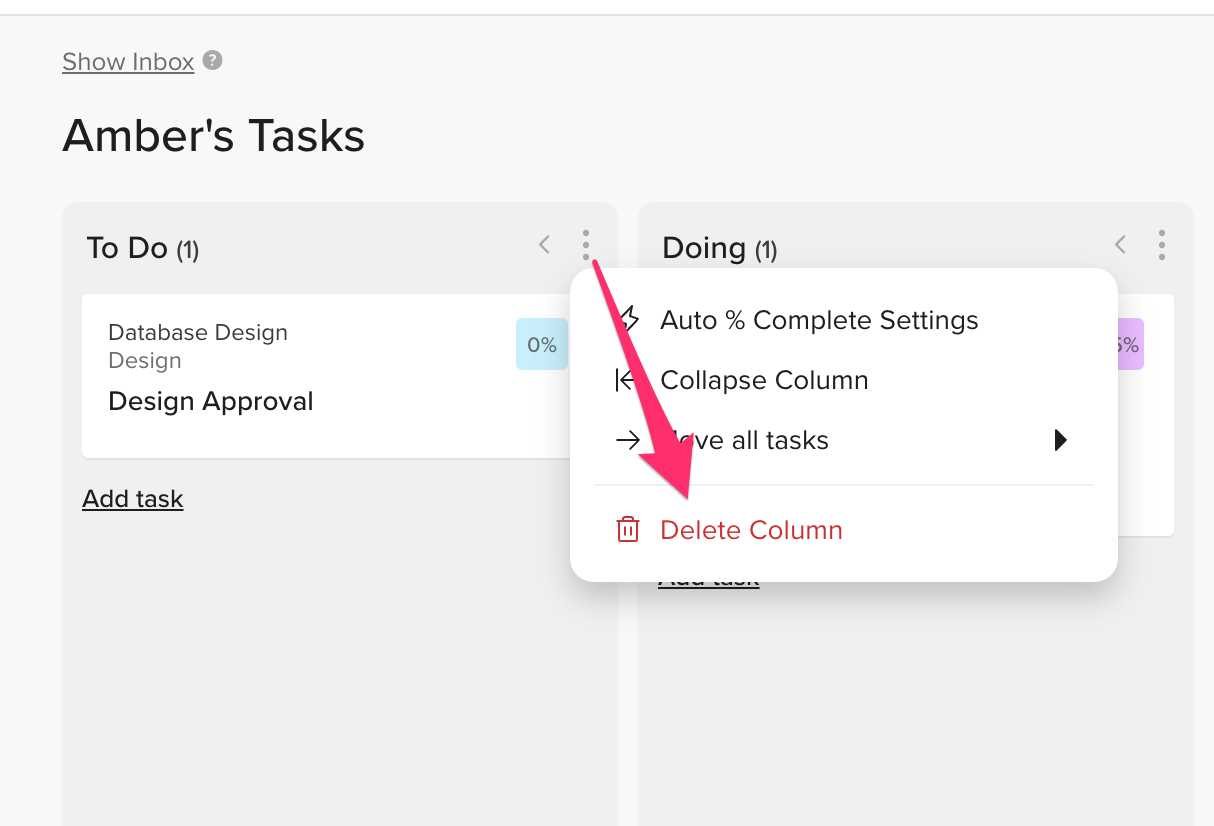Collapse the Doing column using chevron
The height and width of the screenshot is (826, 1214).
(1120, 244)
